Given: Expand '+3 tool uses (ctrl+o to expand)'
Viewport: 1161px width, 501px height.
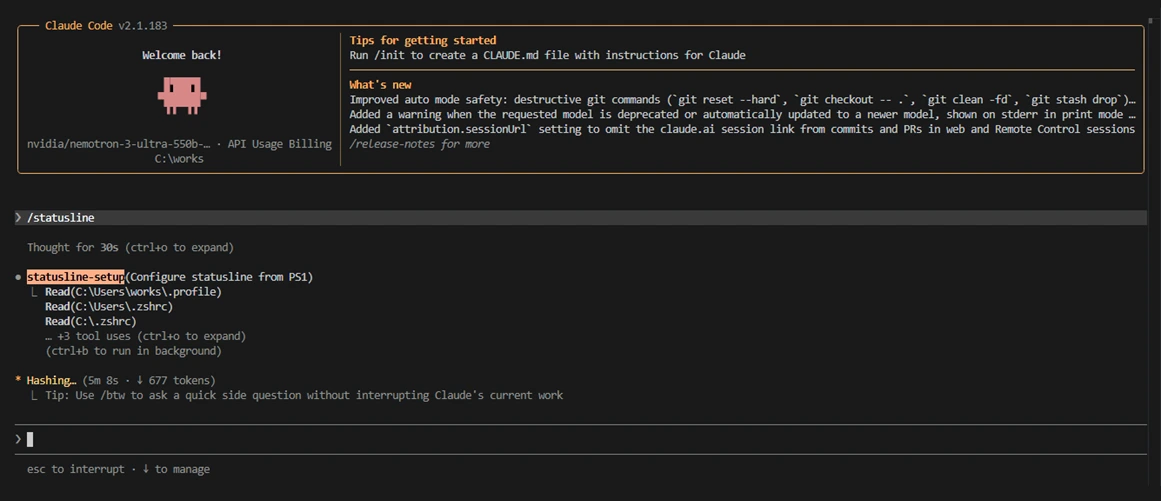Looking at the screenshot, I should click(145, 336).
